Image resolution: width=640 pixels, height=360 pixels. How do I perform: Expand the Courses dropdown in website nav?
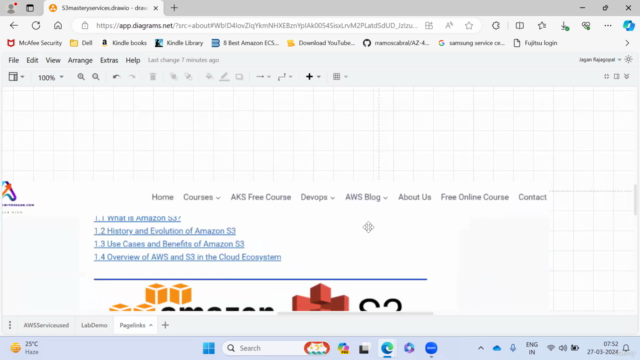click(202, 197)
